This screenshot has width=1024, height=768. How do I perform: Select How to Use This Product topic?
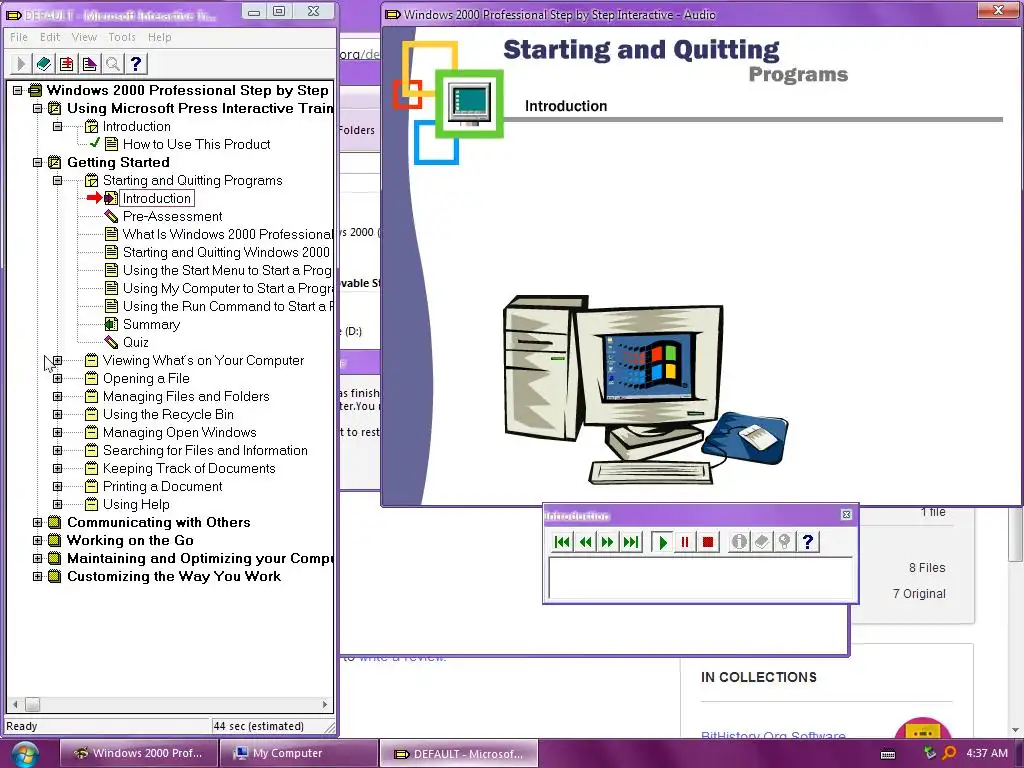click(x=197, y=144)
